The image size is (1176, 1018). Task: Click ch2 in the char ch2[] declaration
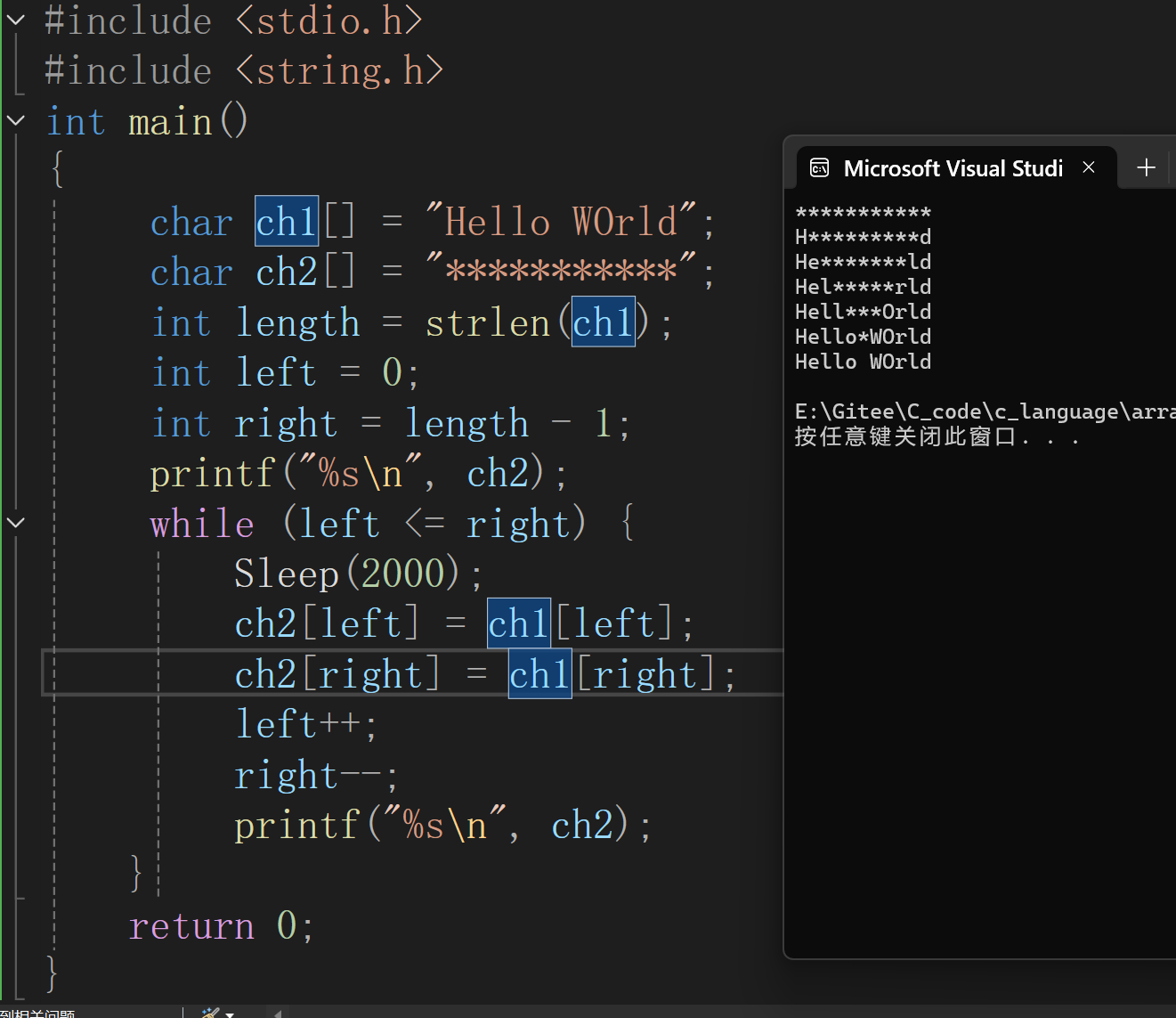pos(287,272)
